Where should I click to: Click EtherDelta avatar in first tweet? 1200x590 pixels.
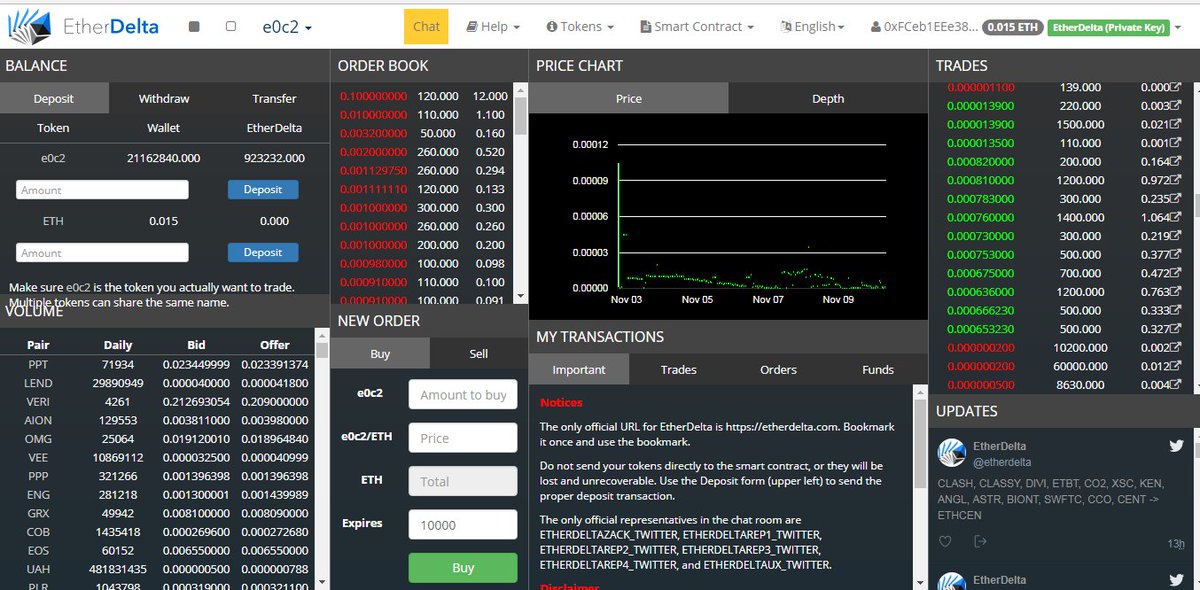[x=951, y=452]
